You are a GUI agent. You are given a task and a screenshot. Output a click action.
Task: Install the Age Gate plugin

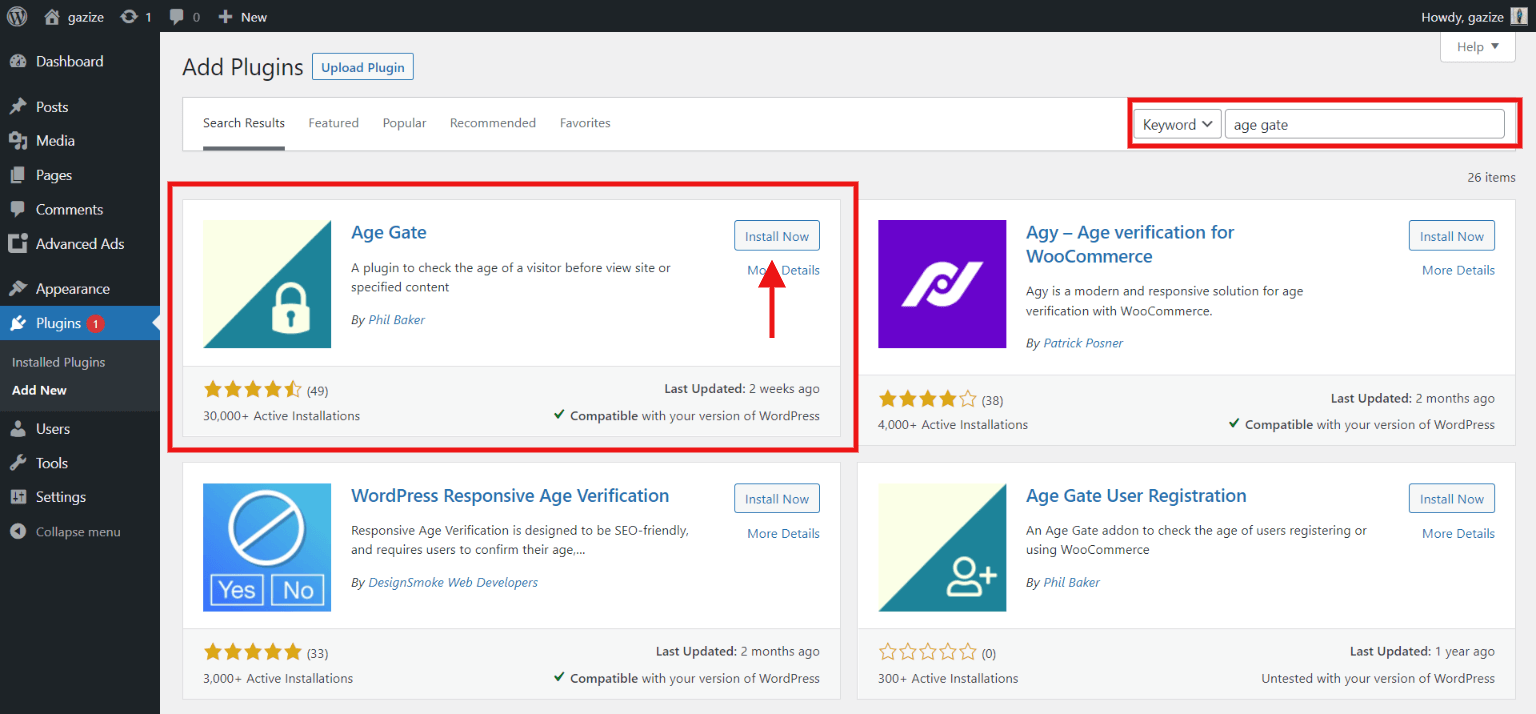point(777,236)
